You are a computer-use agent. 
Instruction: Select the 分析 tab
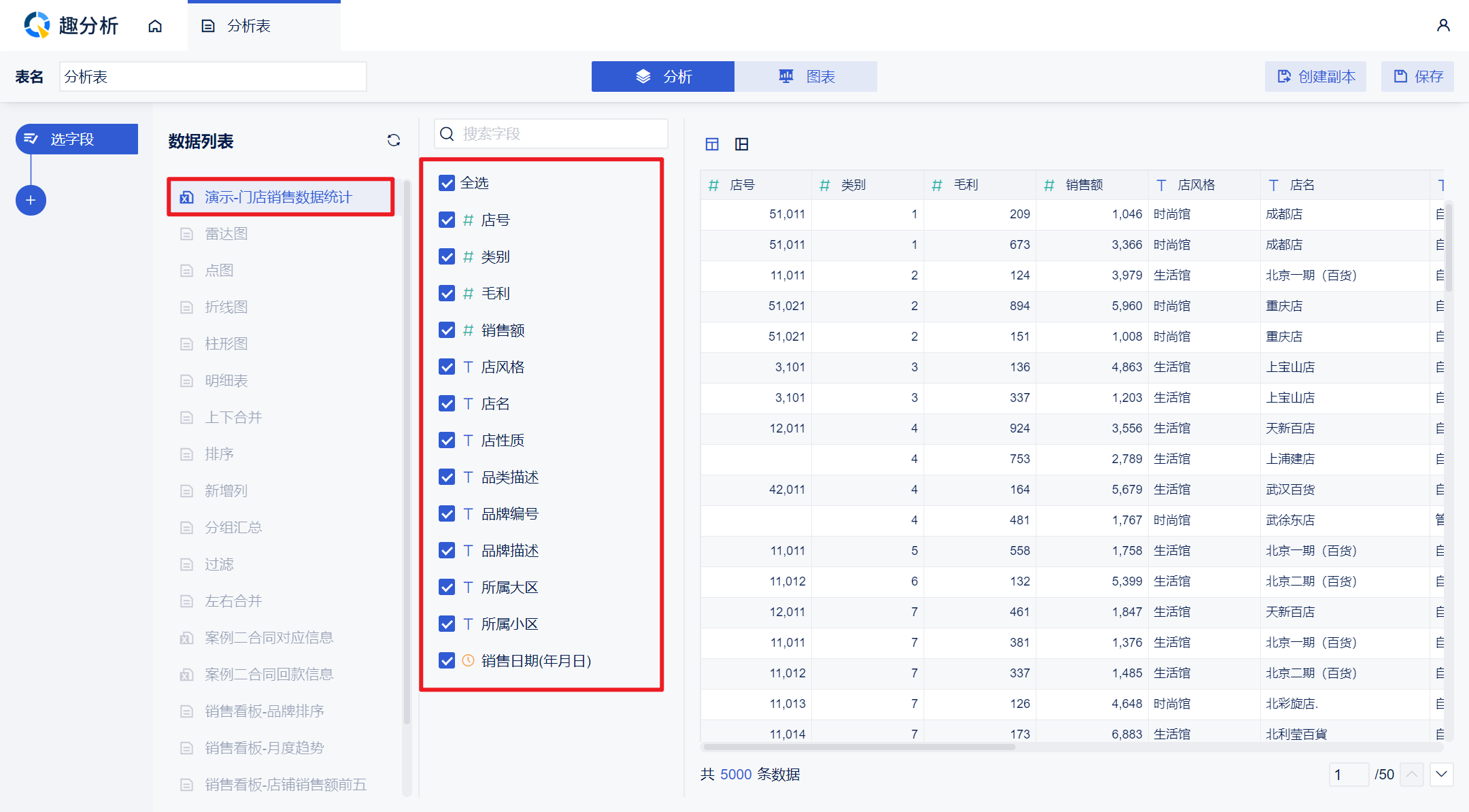[x=663, y=76]
